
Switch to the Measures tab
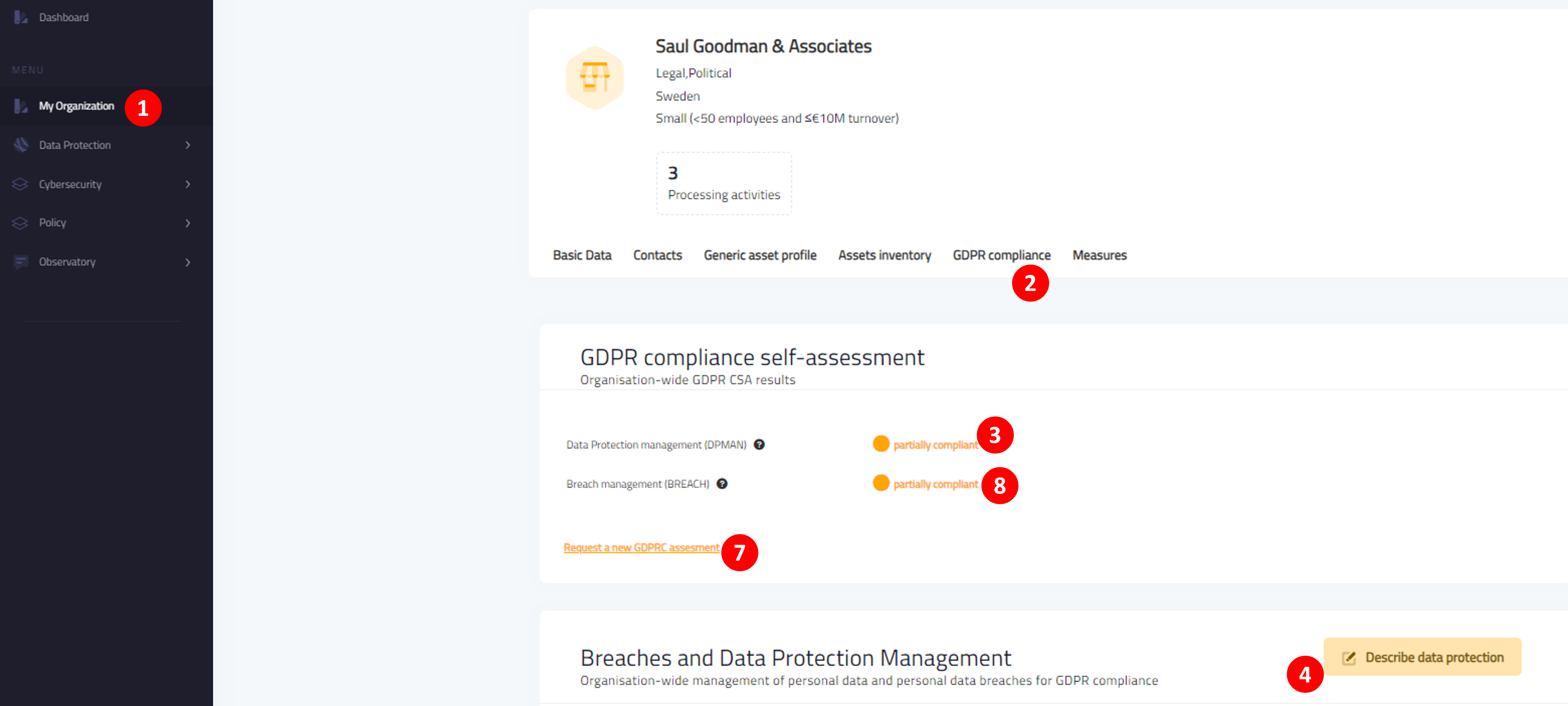tap(1099, 255)
